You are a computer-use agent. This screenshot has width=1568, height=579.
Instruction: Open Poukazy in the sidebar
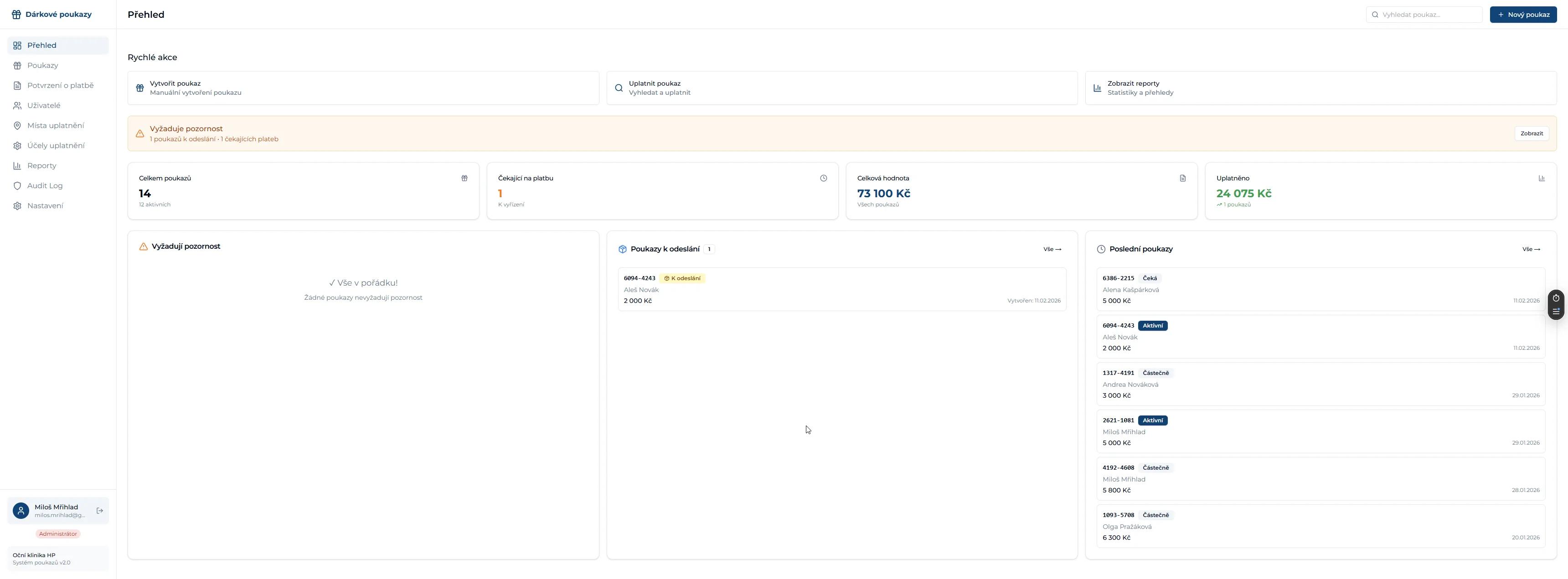(x=42, y=66)
